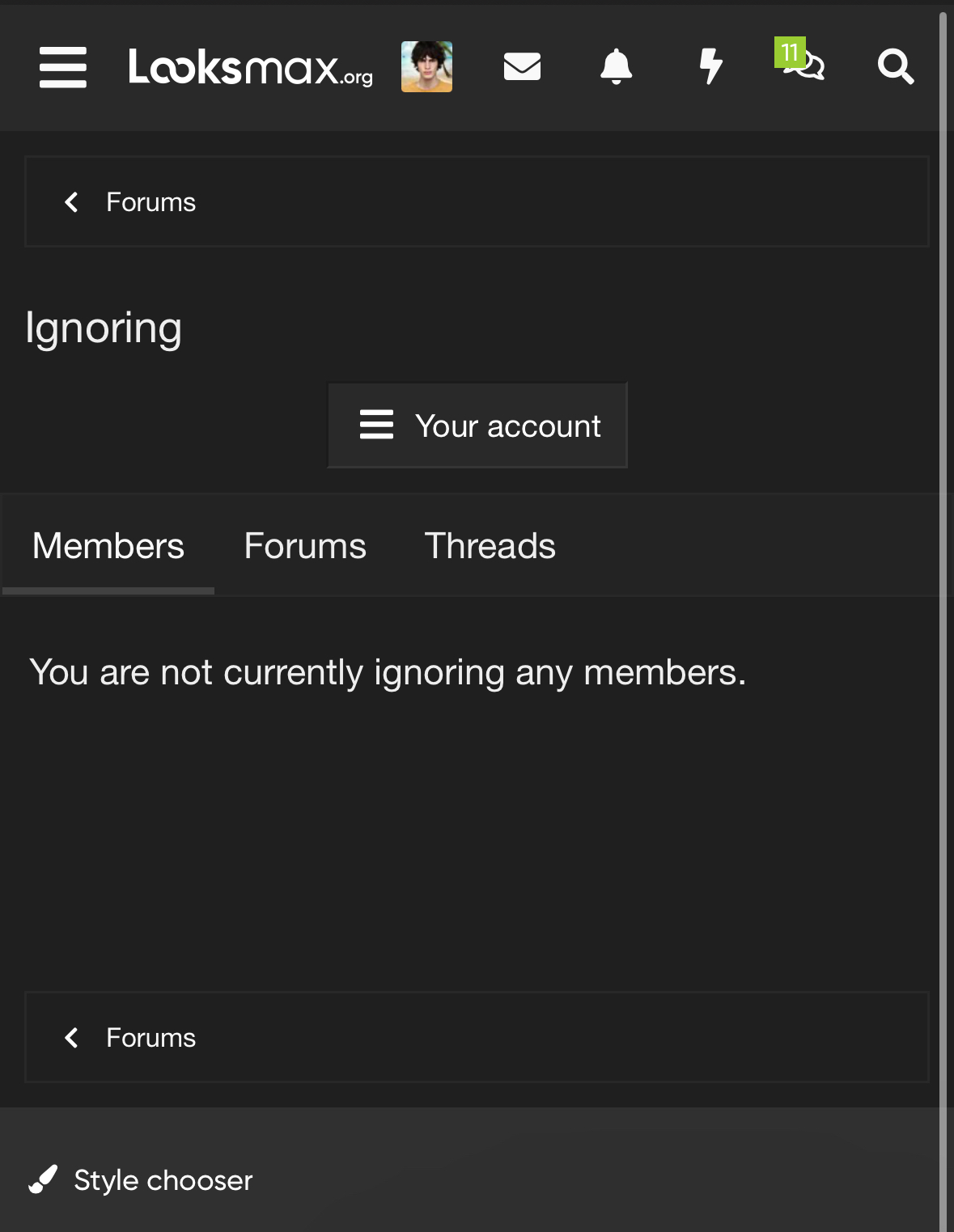Select the Members tab
The image size is (954, 1232).
[x=108, y=546]
